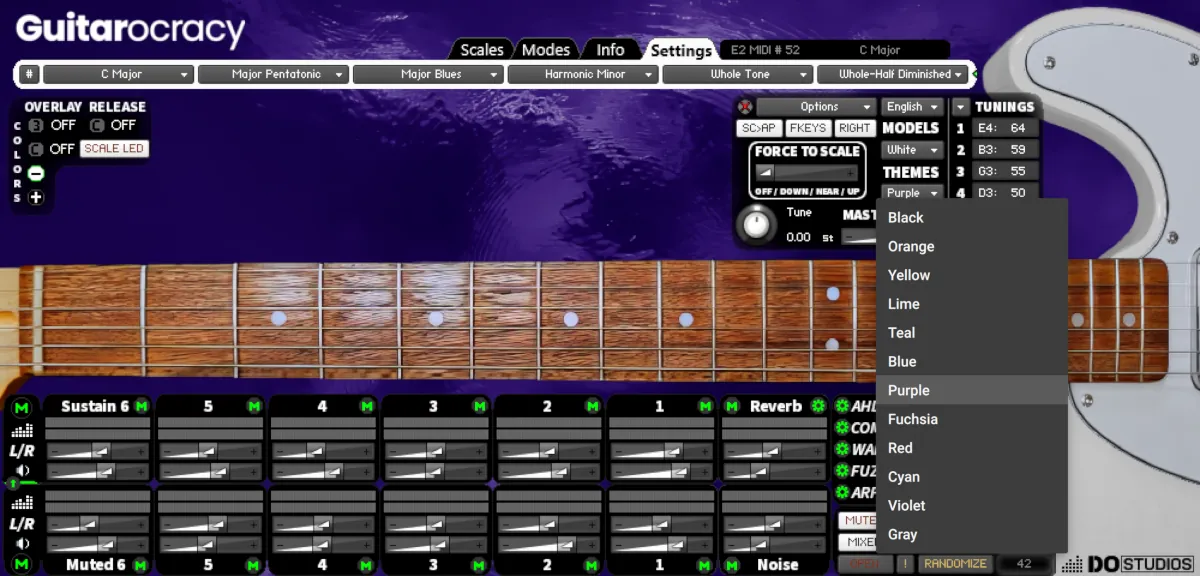
Task: Toggle the M button for muted string 3
Action: (x=480, y=565)
